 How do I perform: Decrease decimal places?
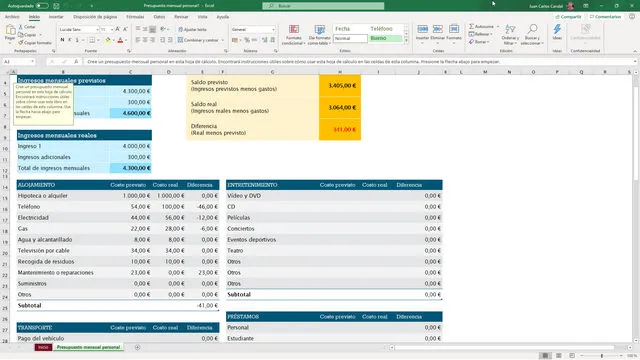(272, 40)
